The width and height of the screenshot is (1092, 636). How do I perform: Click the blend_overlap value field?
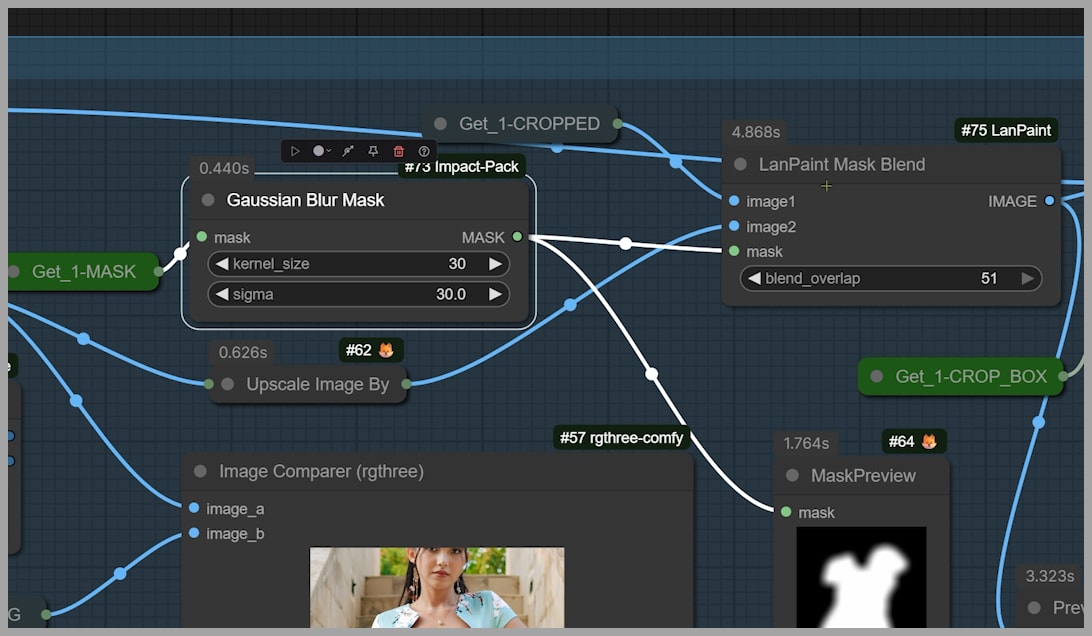coord(890,279)
